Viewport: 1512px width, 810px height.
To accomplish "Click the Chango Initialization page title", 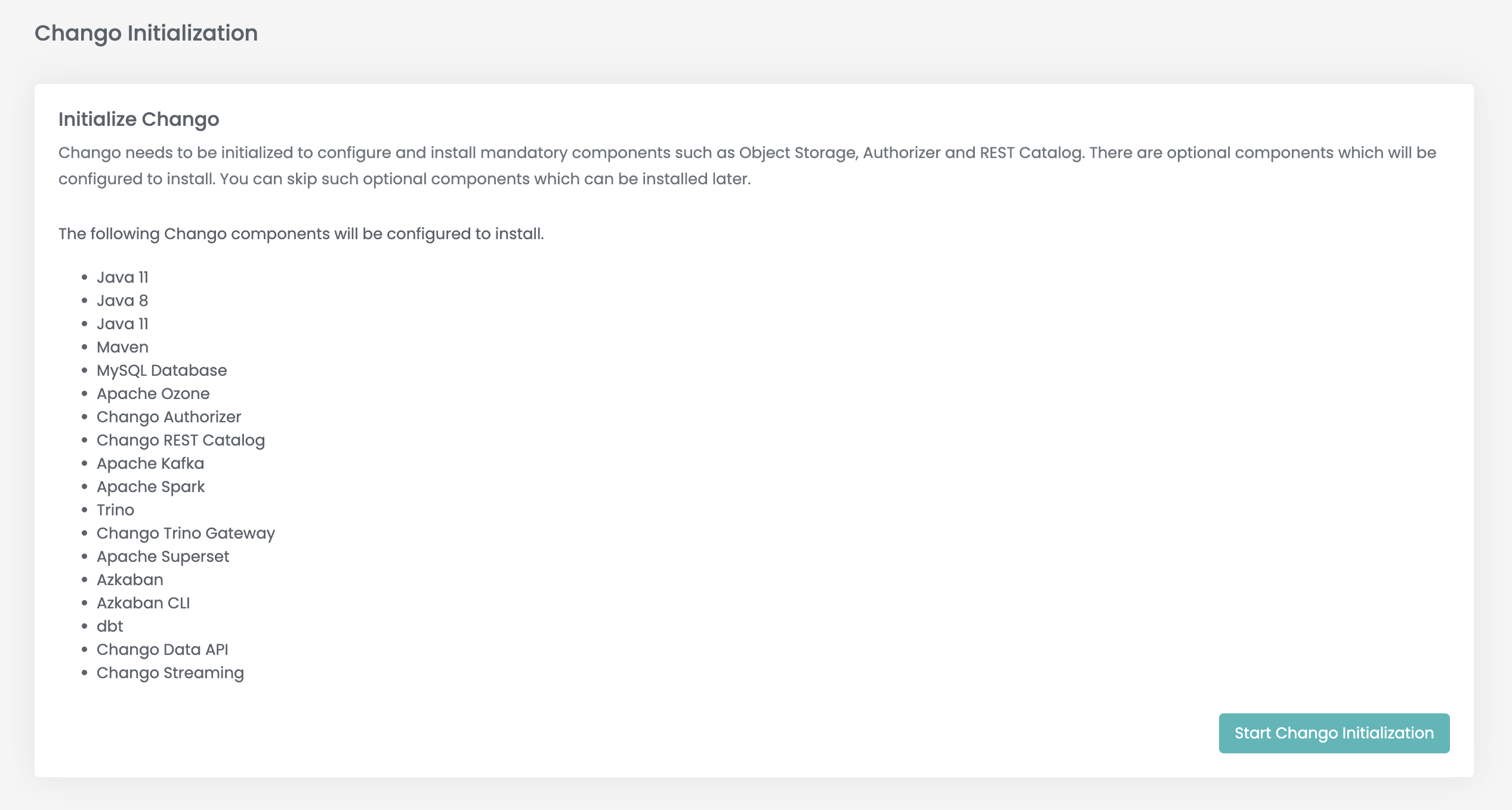I will tap(146, 33).
